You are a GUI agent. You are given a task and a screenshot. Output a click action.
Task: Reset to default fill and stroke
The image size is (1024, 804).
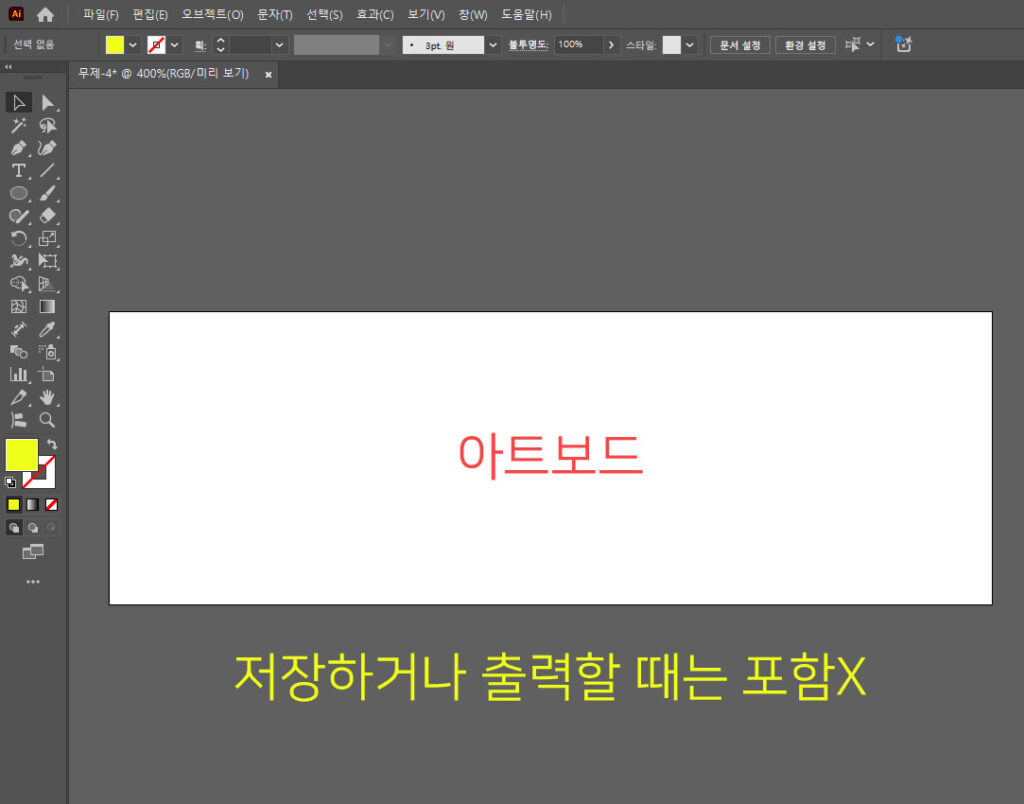pyautogui.click(x=10, y=483)
